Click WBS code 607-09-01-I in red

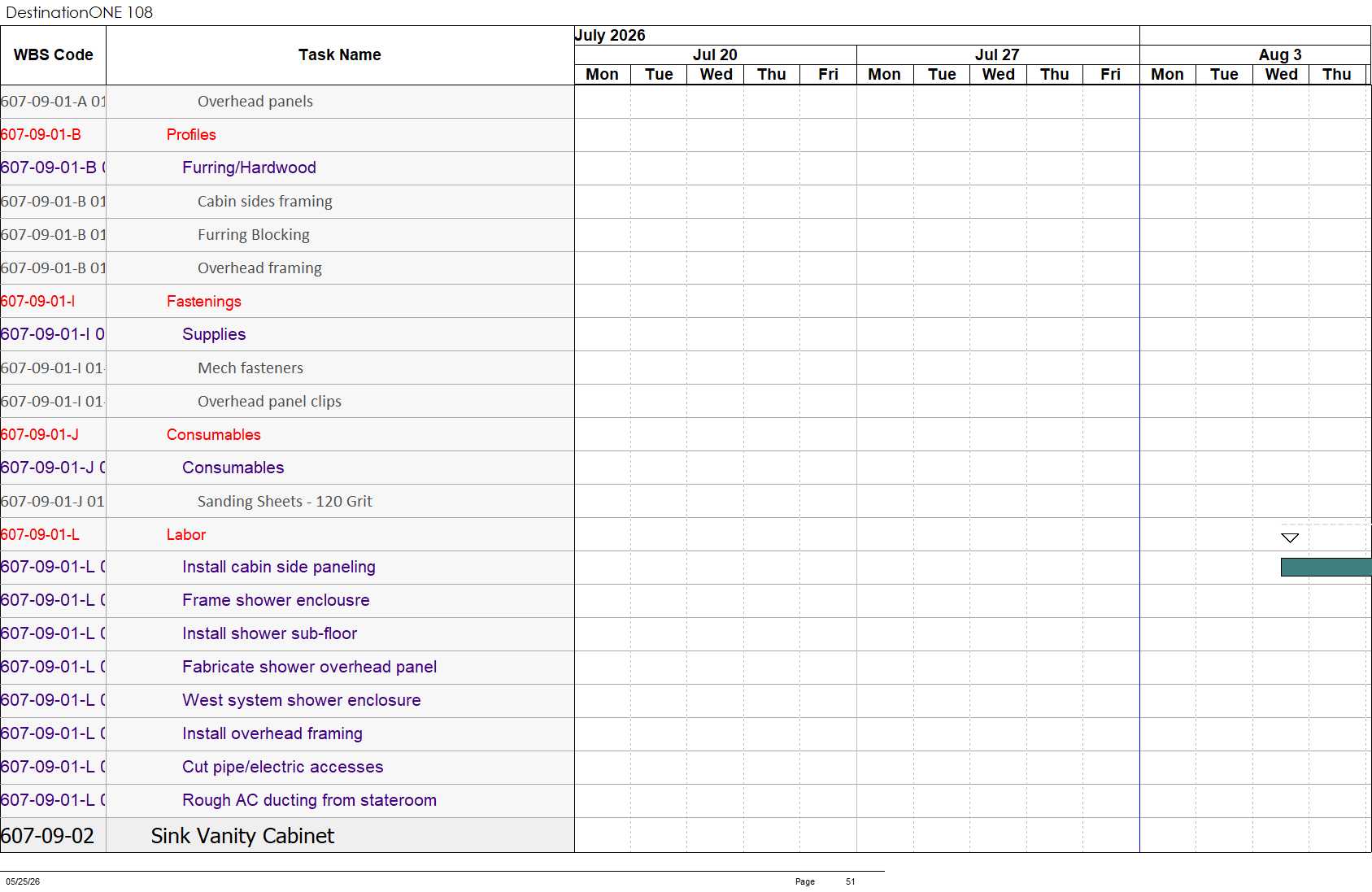(x=37, y=302)
